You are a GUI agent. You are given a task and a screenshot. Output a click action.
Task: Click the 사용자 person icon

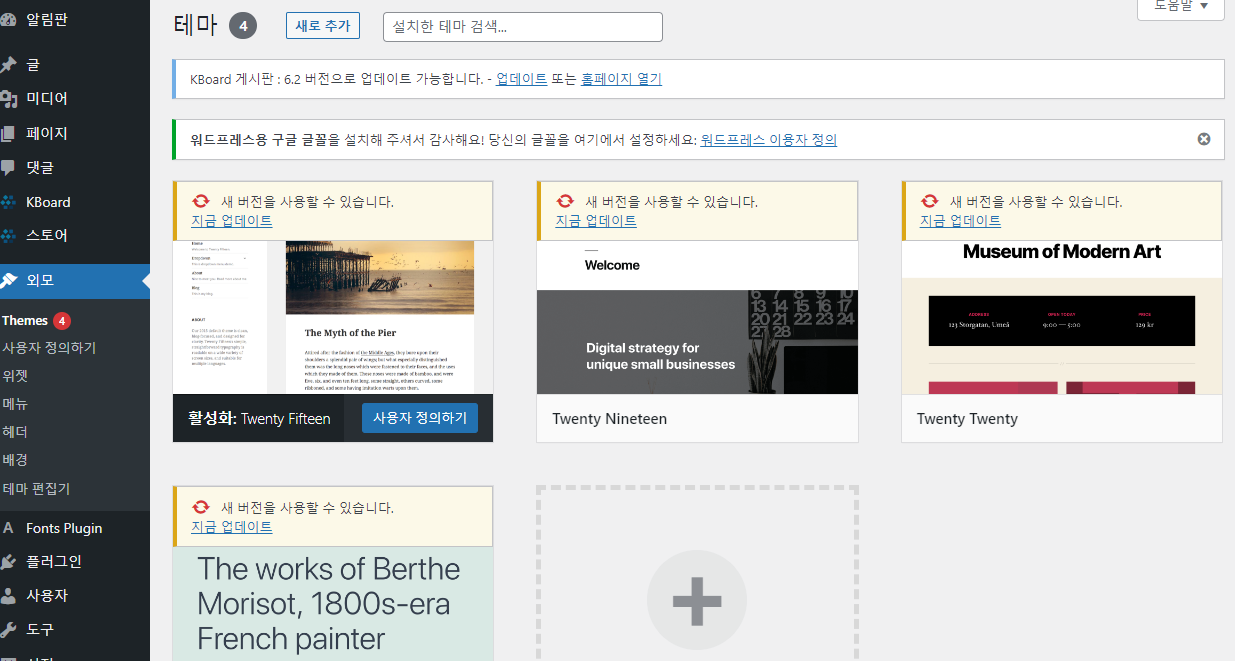8,596
